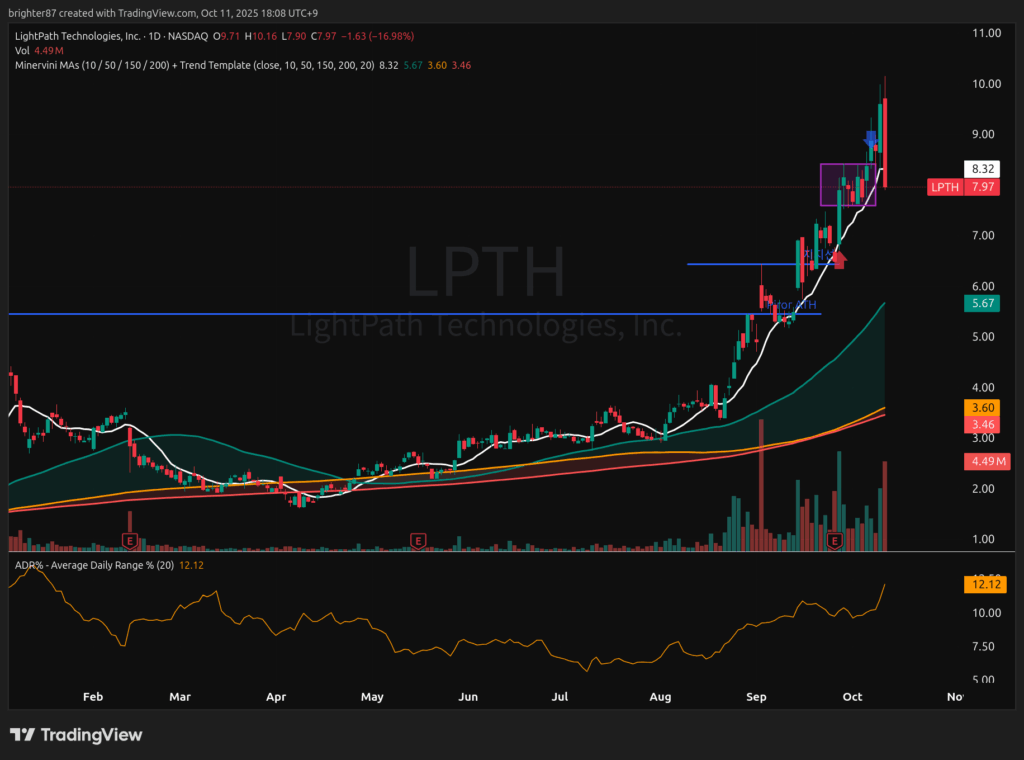Click the Aug label on time axis
This screenshot has width=1024, height=760.
tap(659, 696)
